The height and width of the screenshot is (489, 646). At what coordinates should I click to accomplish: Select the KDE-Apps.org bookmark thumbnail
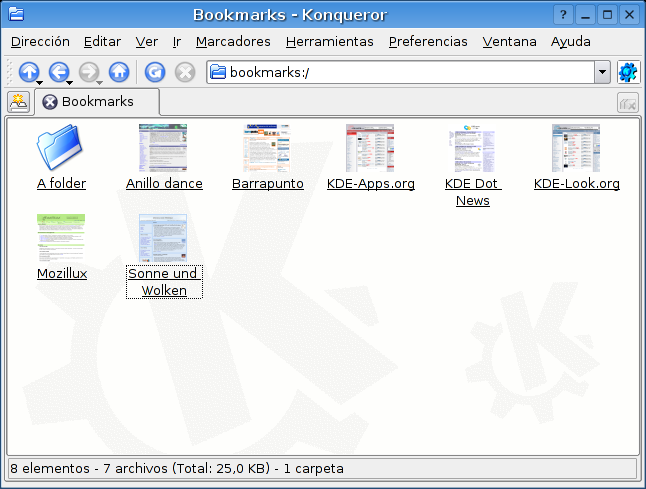coord(370,147)
